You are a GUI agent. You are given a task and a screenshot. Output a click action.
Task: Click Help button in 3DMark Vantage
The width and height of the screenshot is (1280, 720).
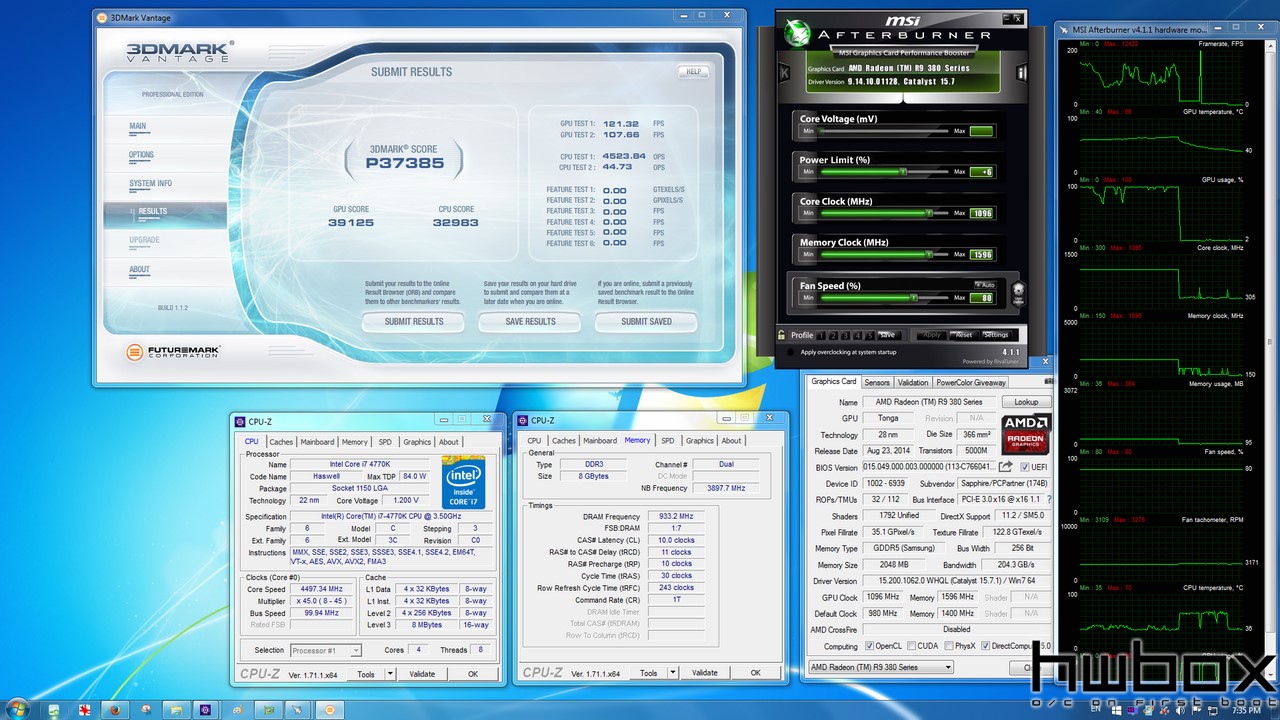click(x=693, y=72)
